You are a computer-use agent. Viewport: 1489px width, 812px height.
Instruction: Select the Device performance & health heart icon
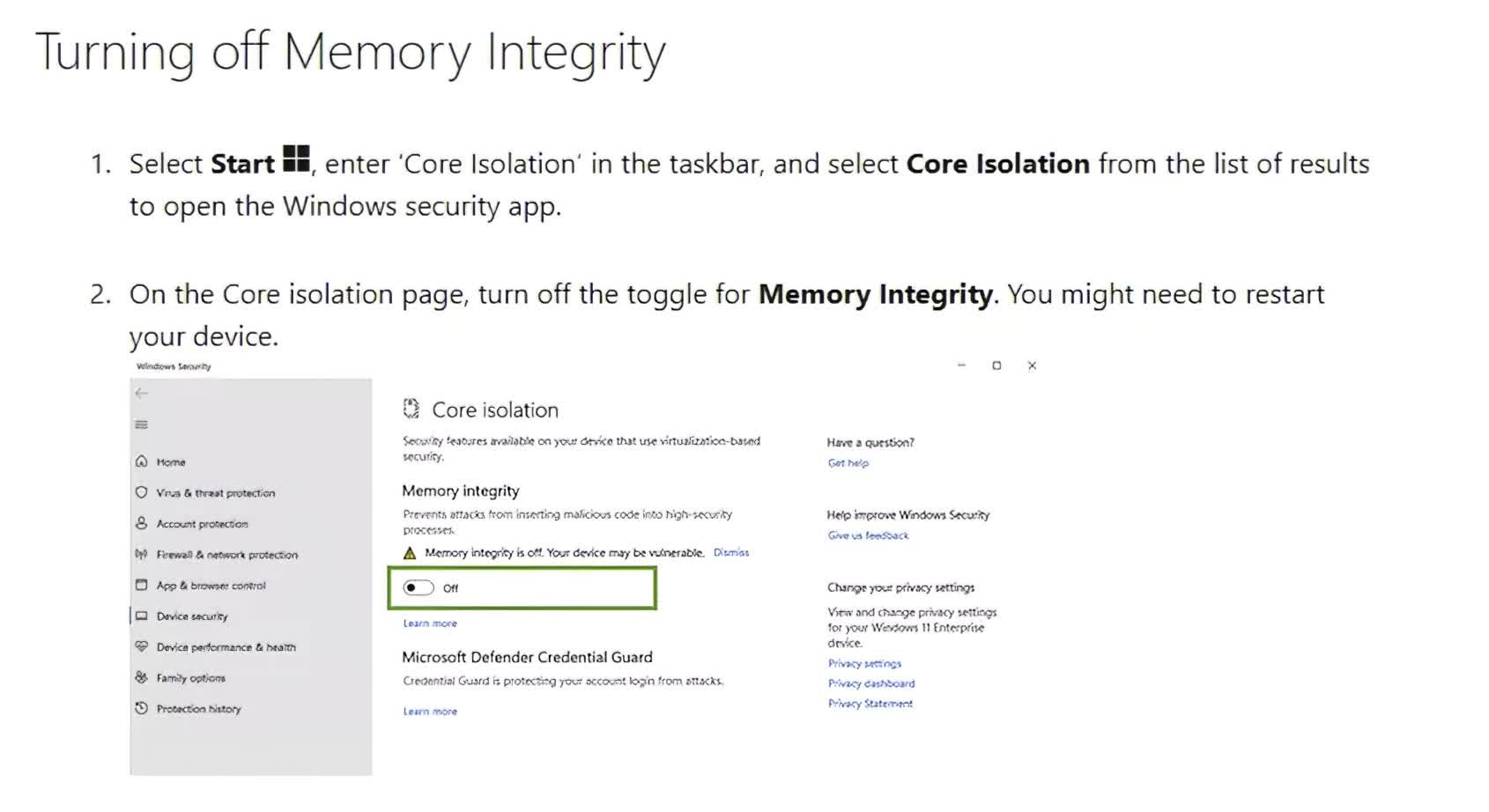point(141,646)
